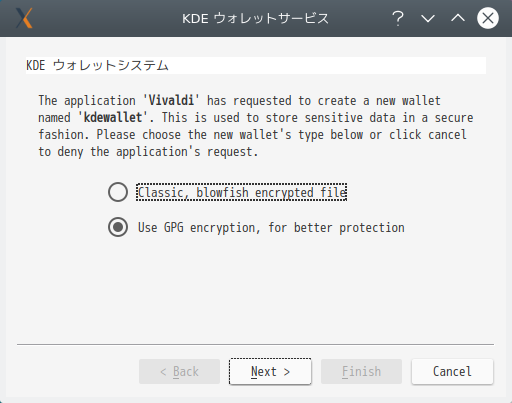The image size is (512, 403).
Task: Click the "KDE ウォレットシステム" header text
Action: 97,65
